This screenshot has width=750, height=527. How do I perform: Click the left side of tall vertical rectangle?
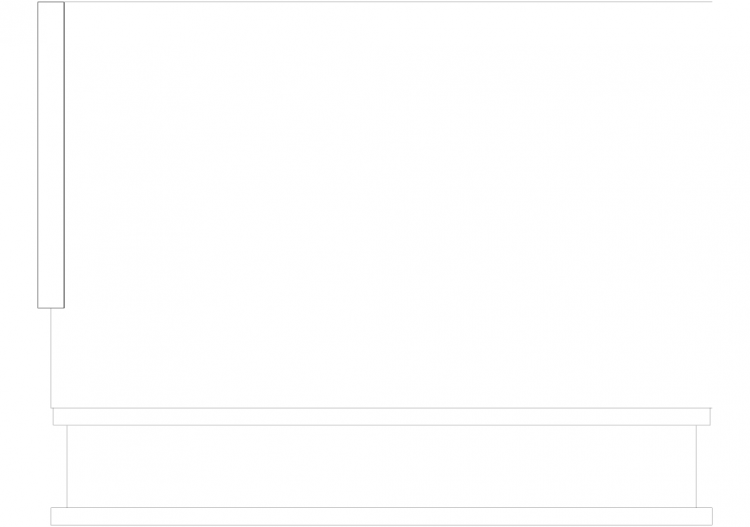(x=38, y=155)
